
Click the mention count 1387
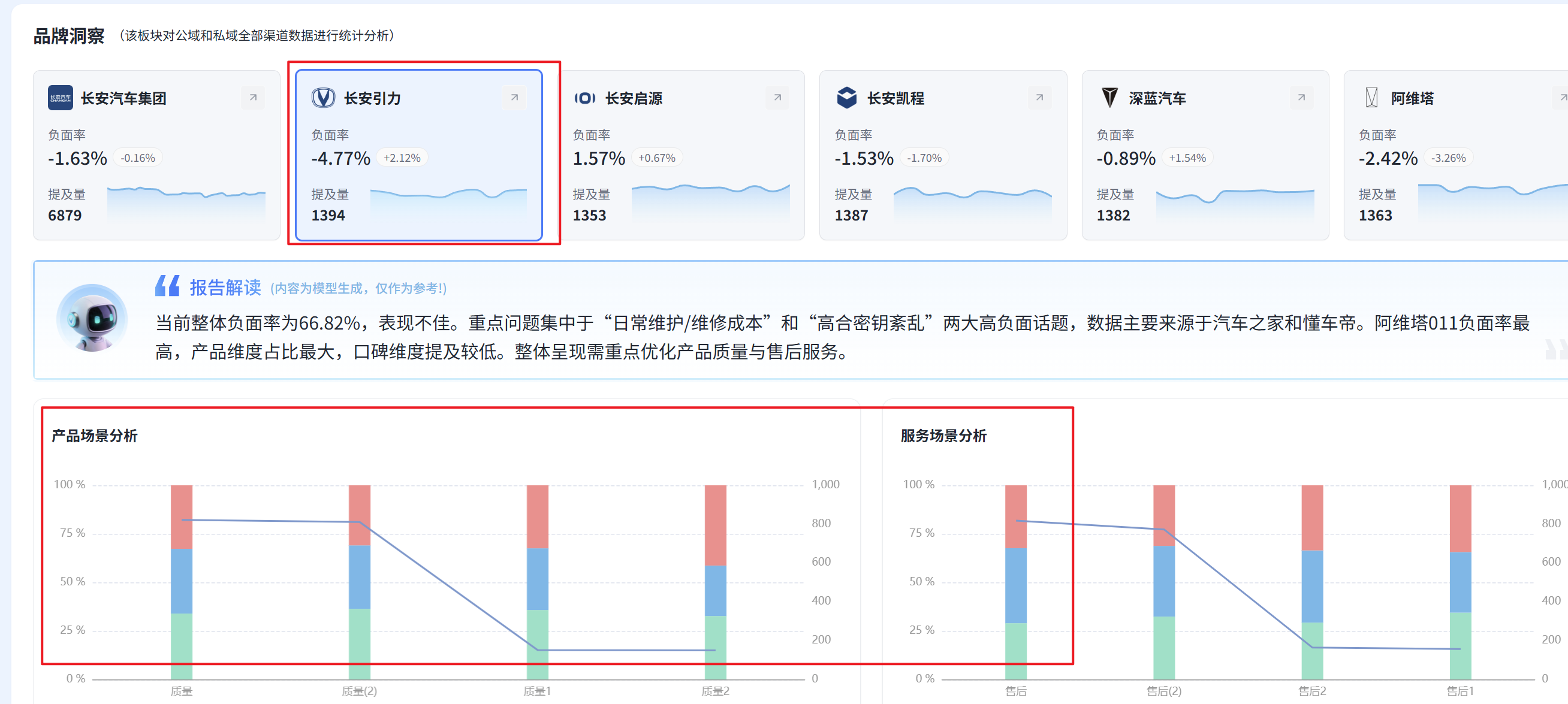[x=851, y=216]
